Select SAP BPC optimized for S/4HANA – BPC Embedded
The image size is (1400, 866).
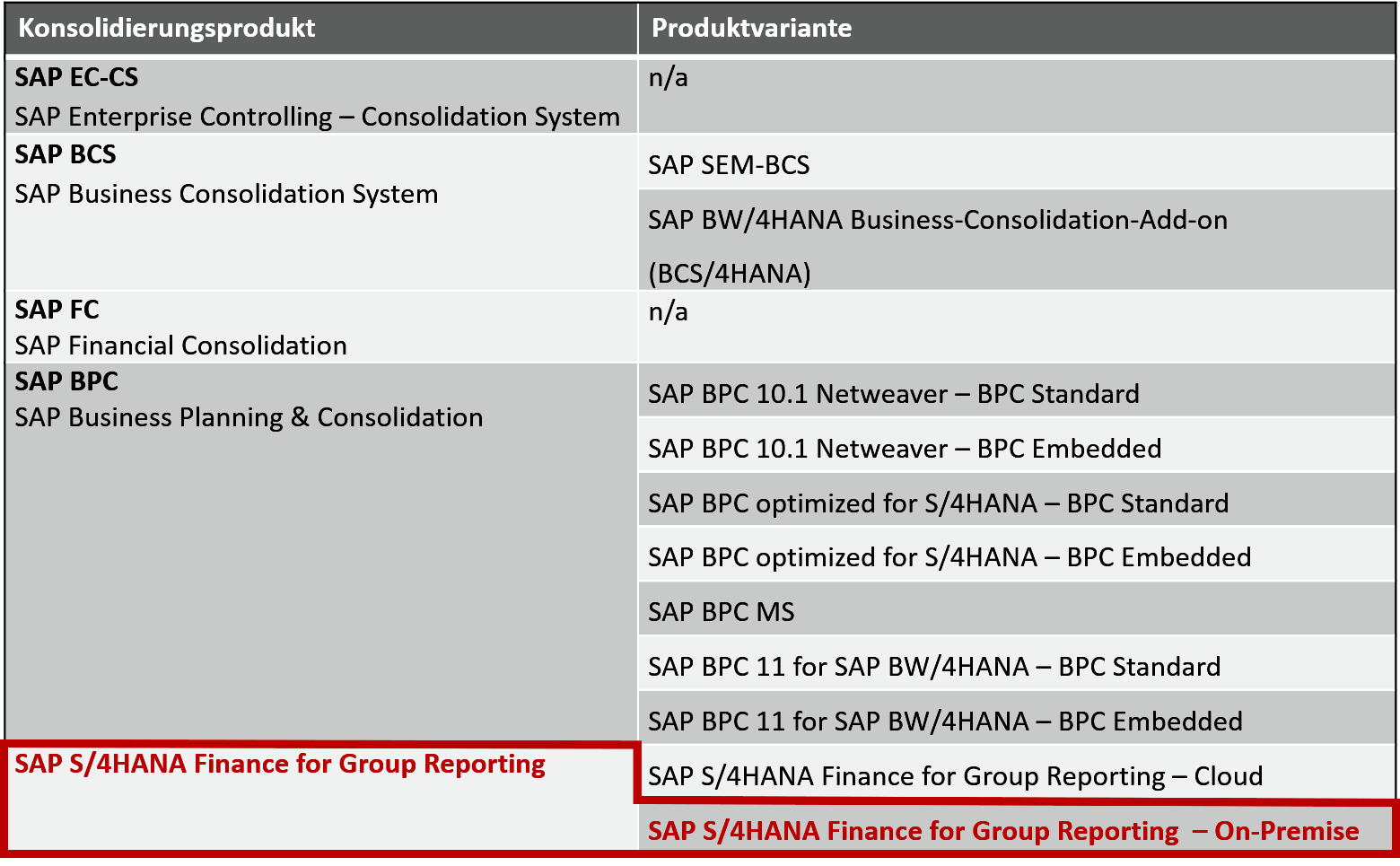tap(949, 557)
